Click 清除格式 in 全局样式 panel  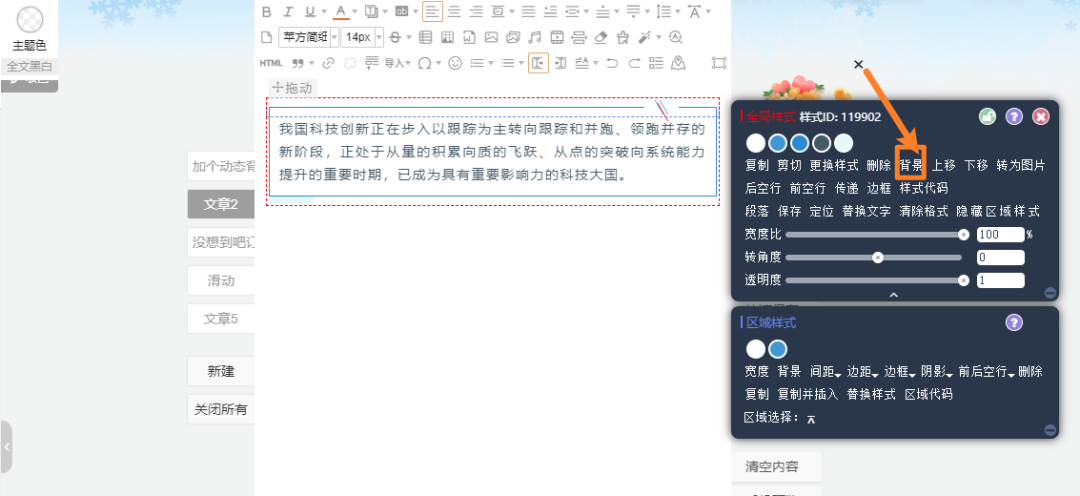point(924,211)
